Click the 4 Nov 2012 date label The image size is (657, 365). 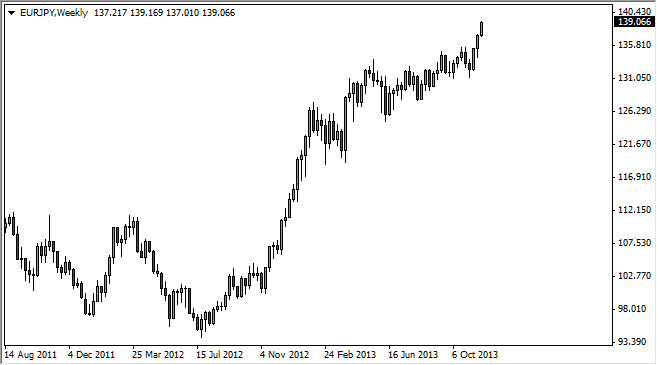(x=284, y=355)
